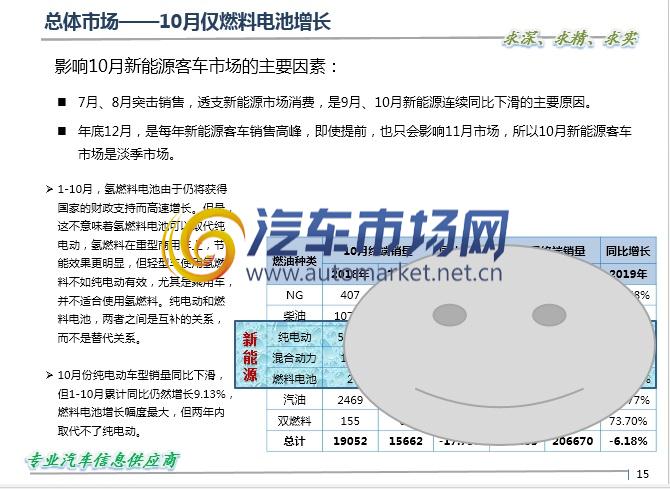
Task: Click the value 73.70% in 双燃料 row
Action: (x=628, y=421)
